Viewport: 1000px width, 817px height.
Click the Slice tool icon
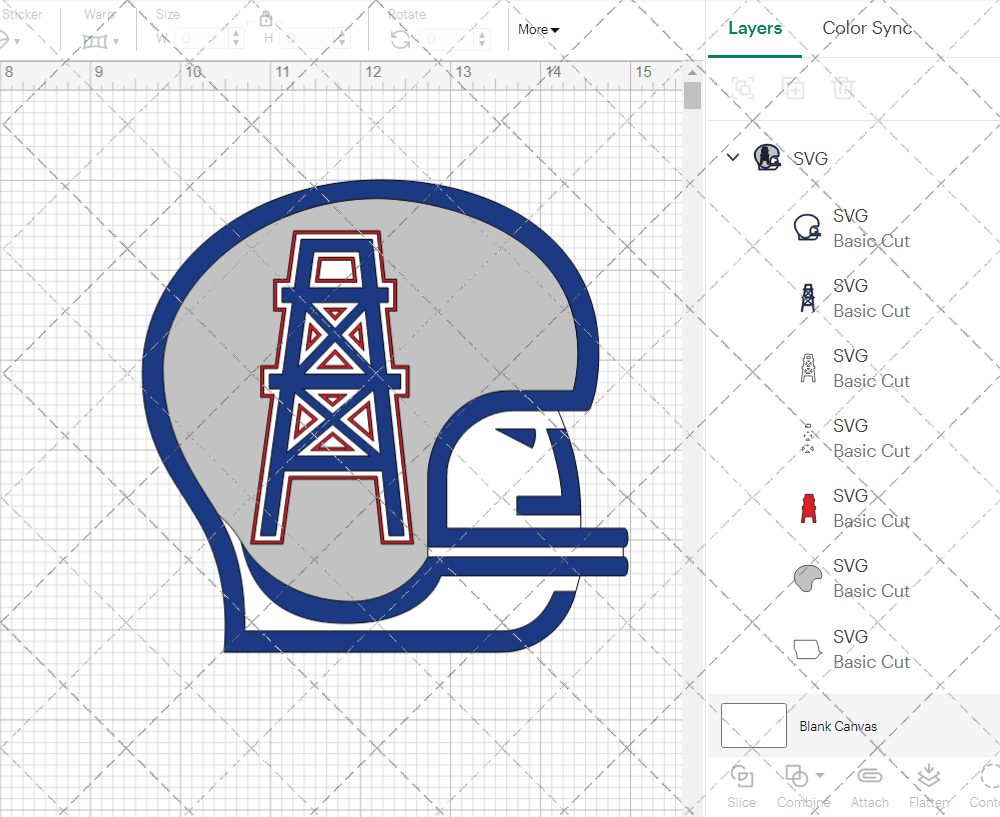[x=741, y=777]
